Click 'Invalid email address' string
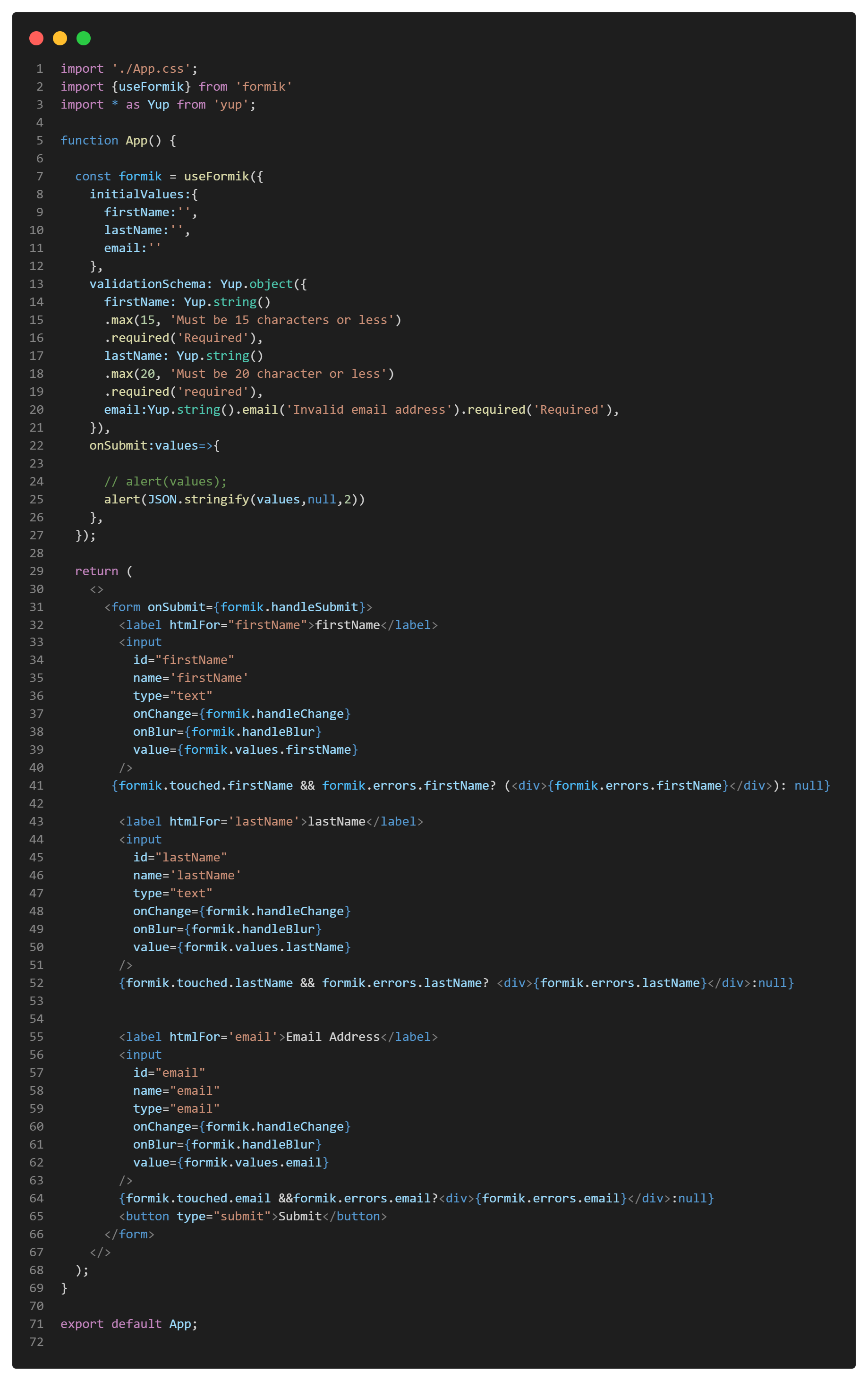Screen dimensions: 868x1380 pos(369,410)
